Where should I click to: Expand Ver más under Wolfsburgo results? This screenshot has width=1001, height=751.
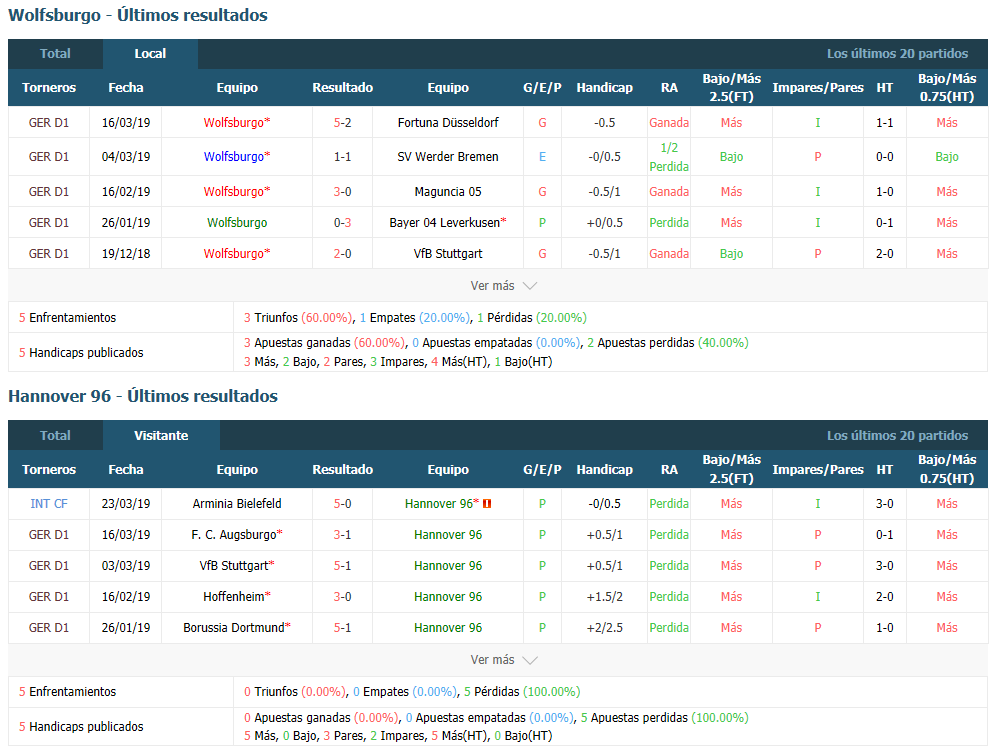[x=503, y=285]
